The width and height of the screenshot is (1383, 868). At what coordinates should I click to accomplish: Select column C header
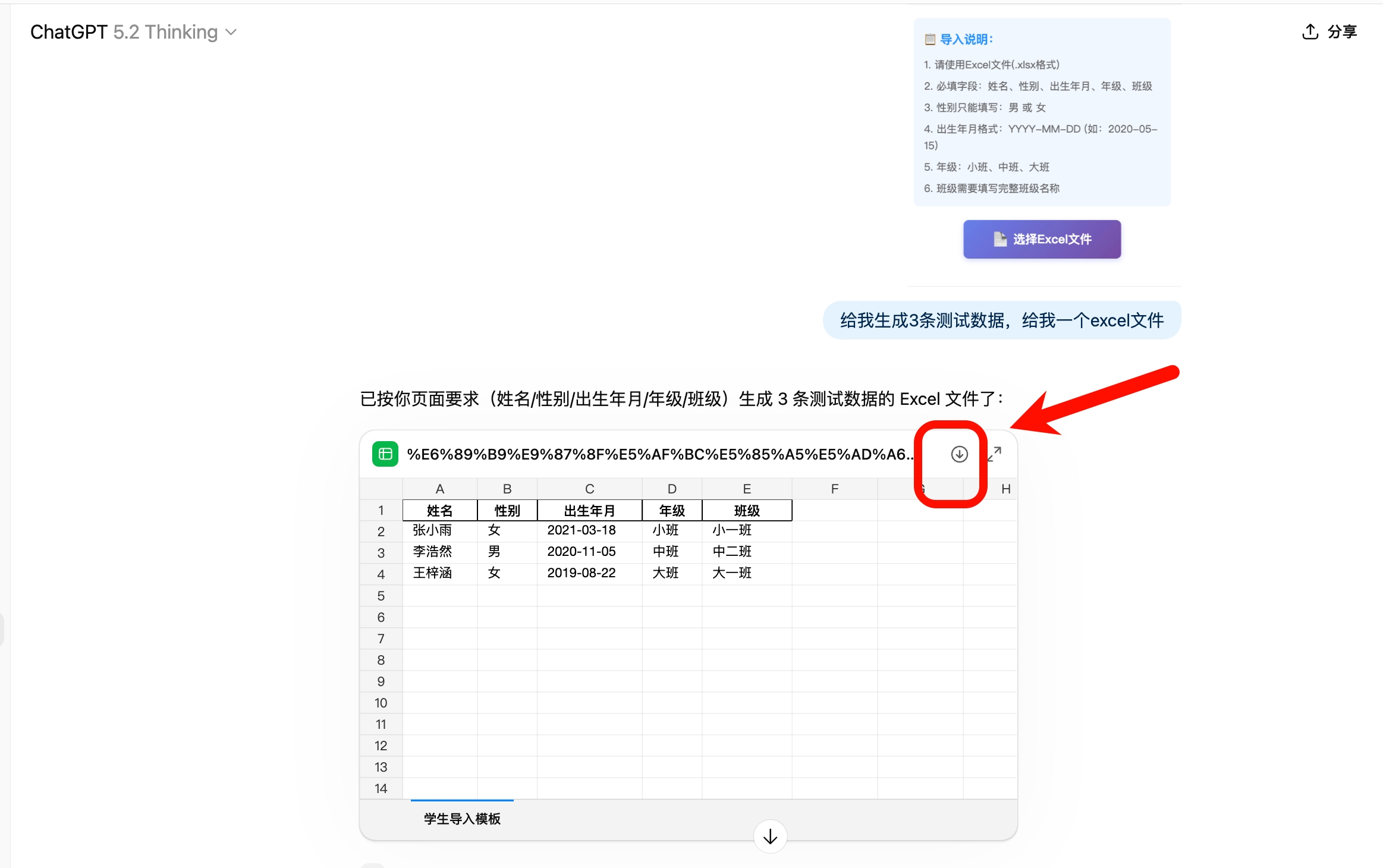(x=589, y=489)
